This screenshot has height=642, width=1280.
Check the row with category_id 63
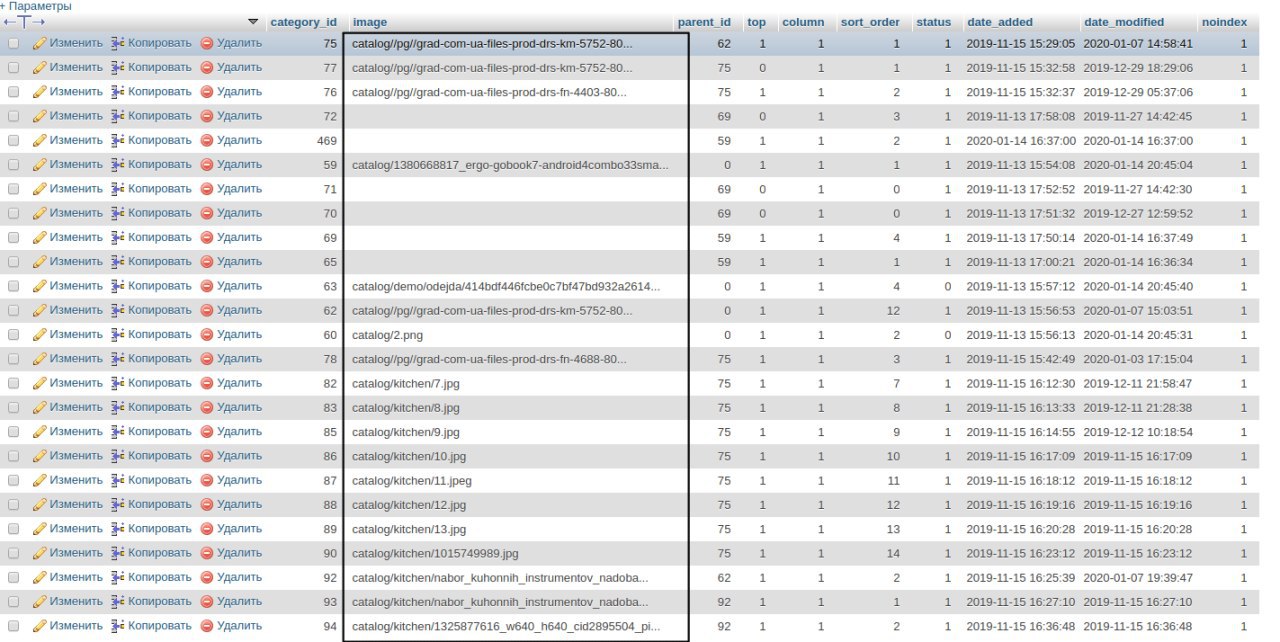click(14, 286)
